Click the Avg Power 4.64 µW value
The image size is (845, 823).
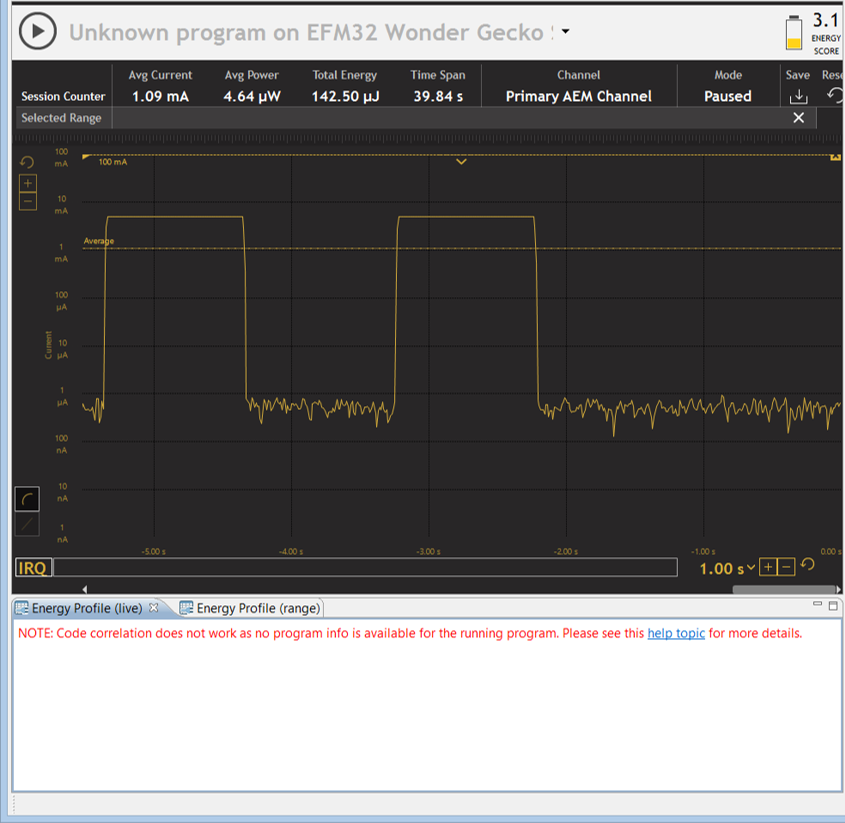coord(252,96)
